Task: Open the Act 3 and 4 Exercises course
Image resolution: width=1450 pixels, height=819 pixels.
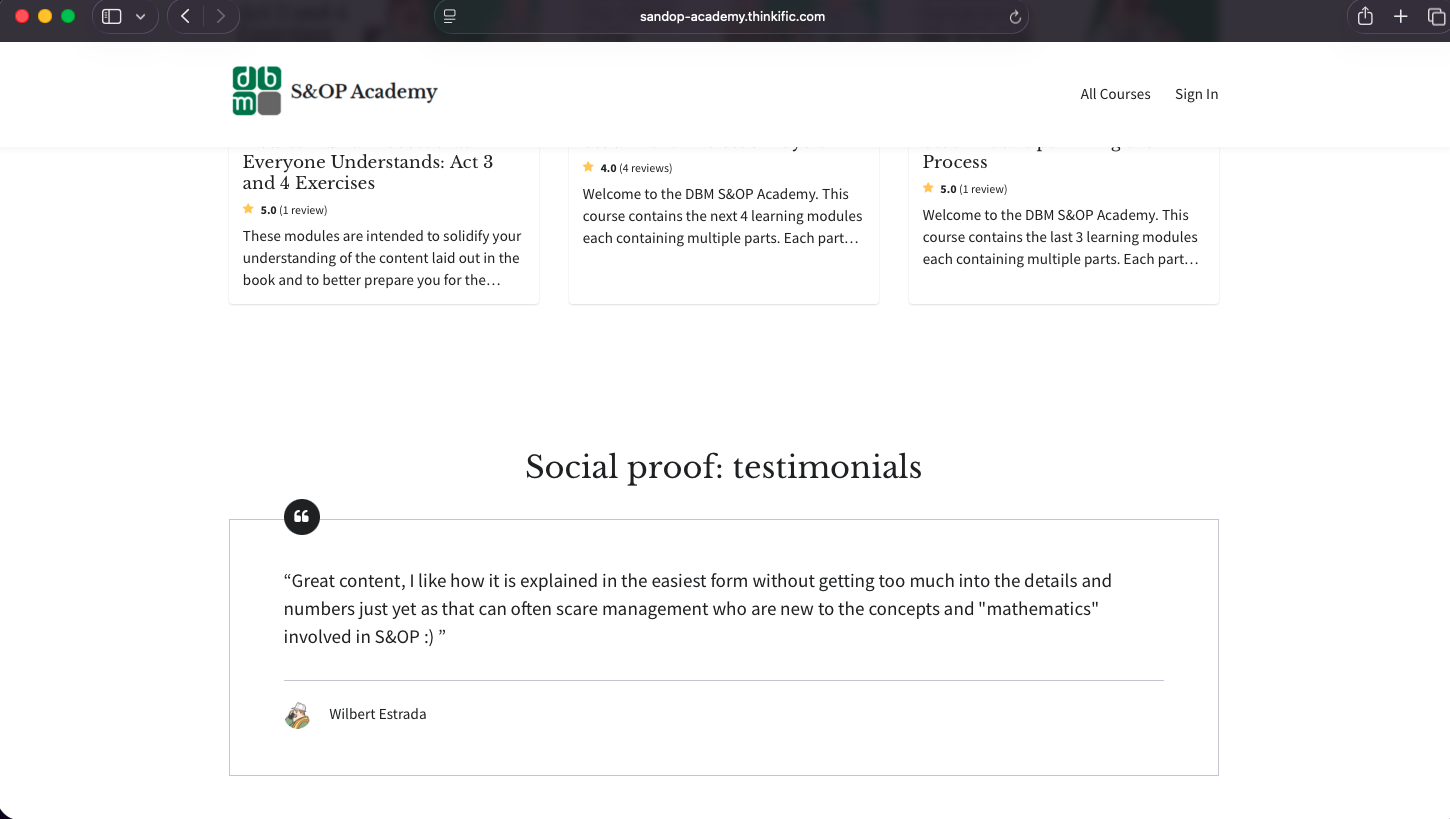Action: pos(367,172)
